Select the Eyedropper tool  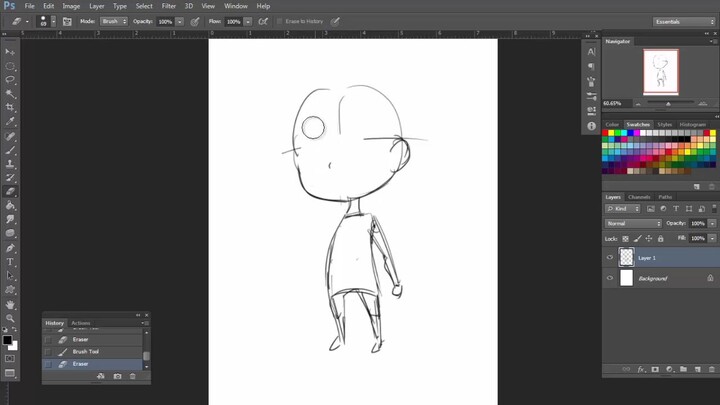click(10, 122)
